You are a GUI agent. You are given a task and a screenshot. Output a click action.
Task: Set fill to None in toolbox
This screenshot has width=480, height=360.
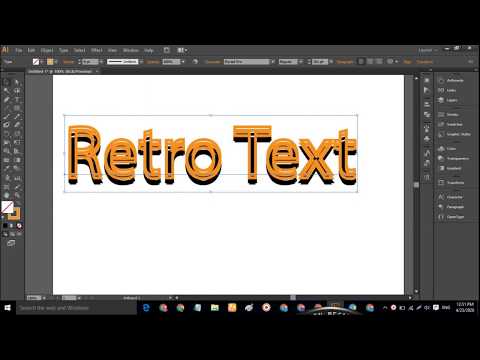tap(19, 226)
